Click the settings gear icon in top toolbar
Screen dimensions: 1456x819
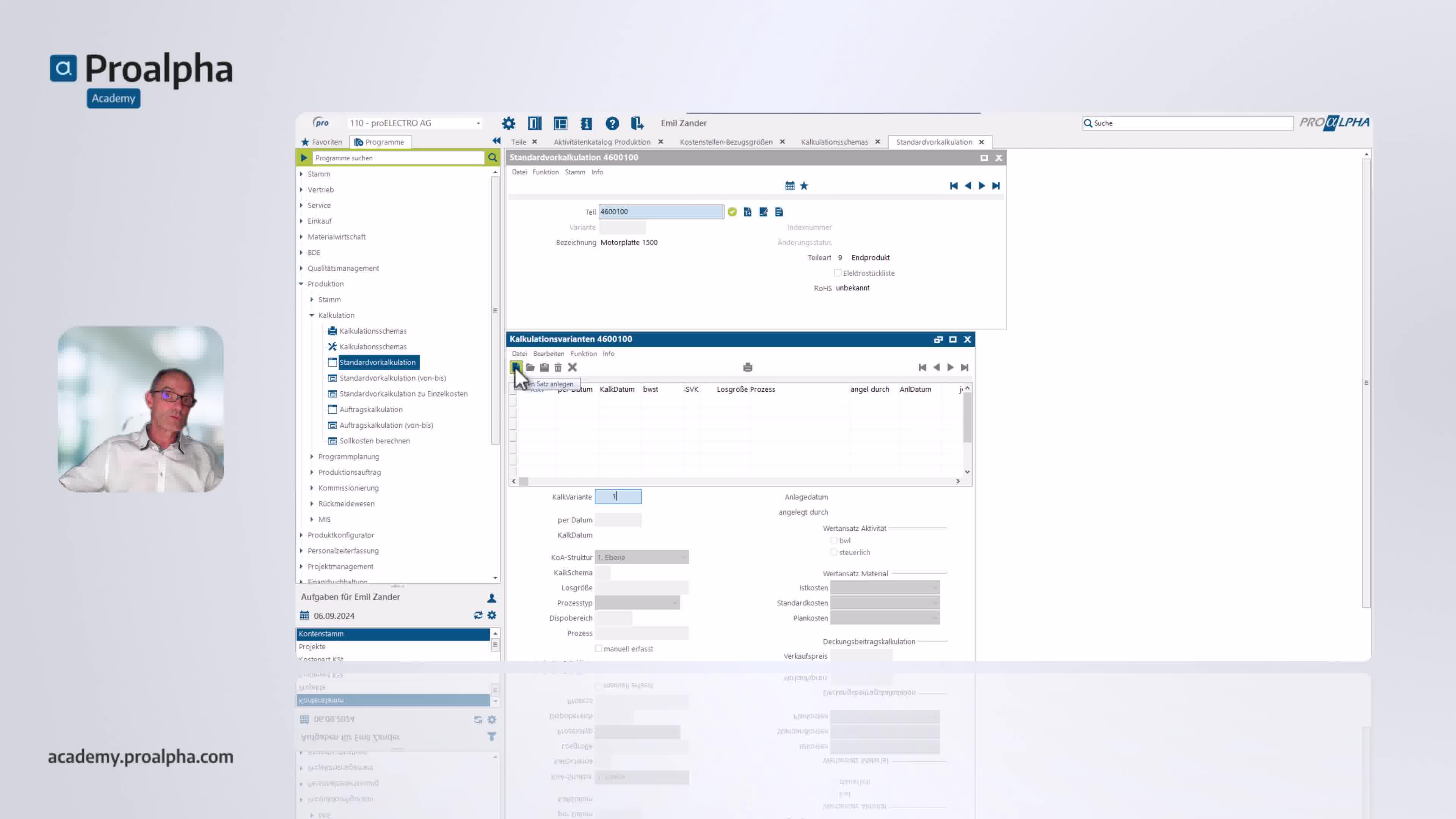click(508, 123)
